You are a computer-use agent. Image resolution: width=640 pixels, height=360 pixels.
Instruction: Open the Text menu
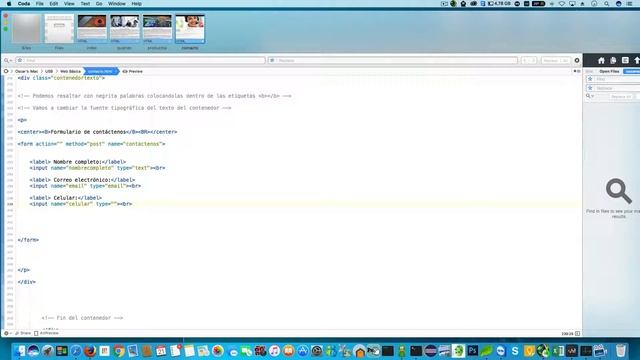point(85,4)
